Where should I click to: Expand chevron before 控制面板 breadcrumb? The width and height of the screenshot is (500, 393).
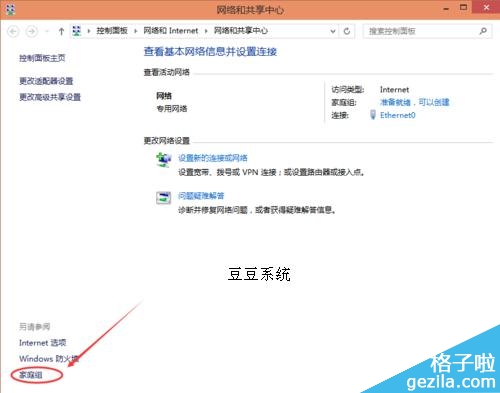[89, 31]
